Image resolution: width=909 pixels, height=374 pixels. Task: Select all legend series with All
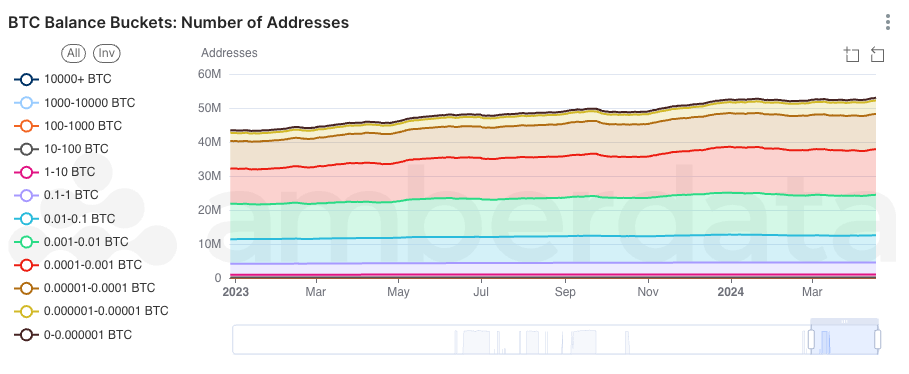[73, 53]
